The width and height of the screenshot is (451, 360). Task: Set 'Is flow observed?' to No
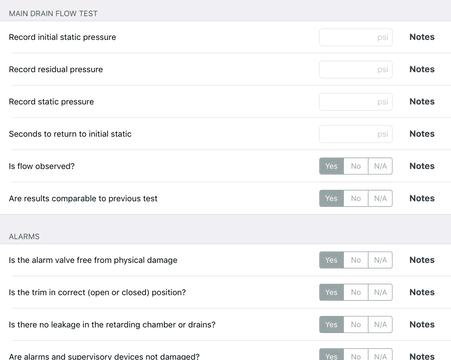click(356, 166)
